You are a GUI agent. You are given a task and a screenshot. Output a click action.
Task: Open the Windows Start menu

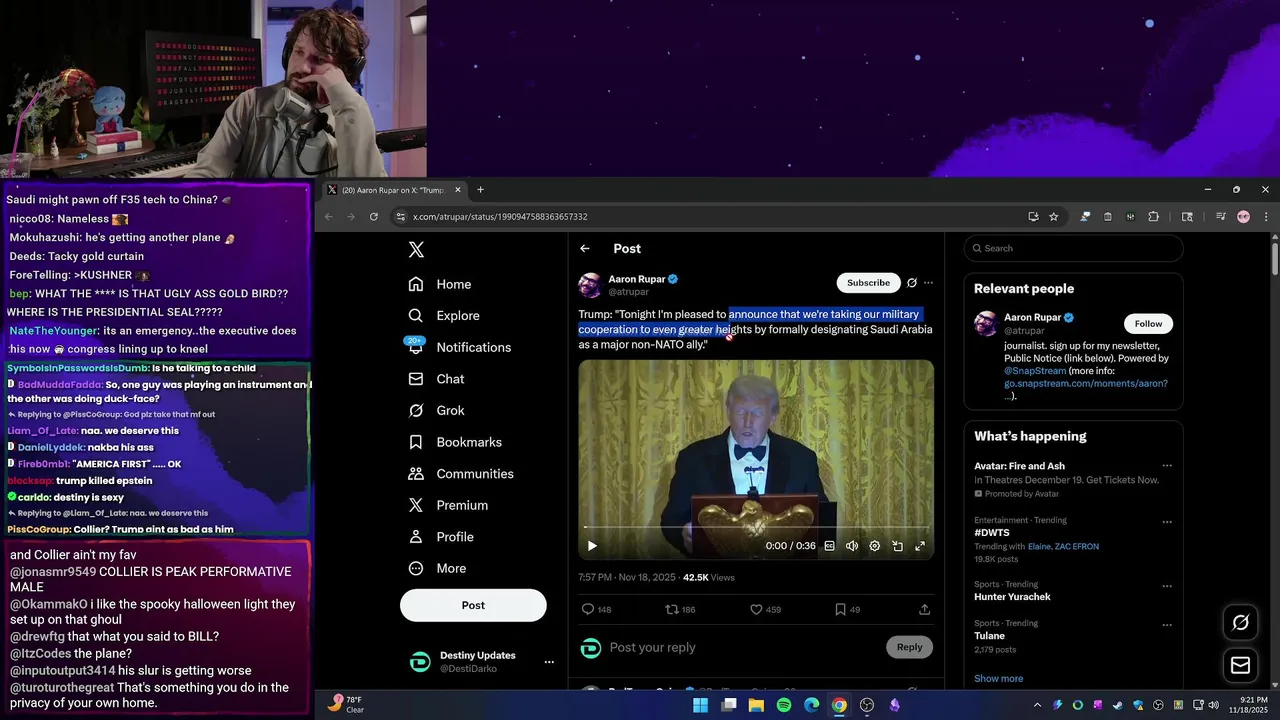point(701,705)
